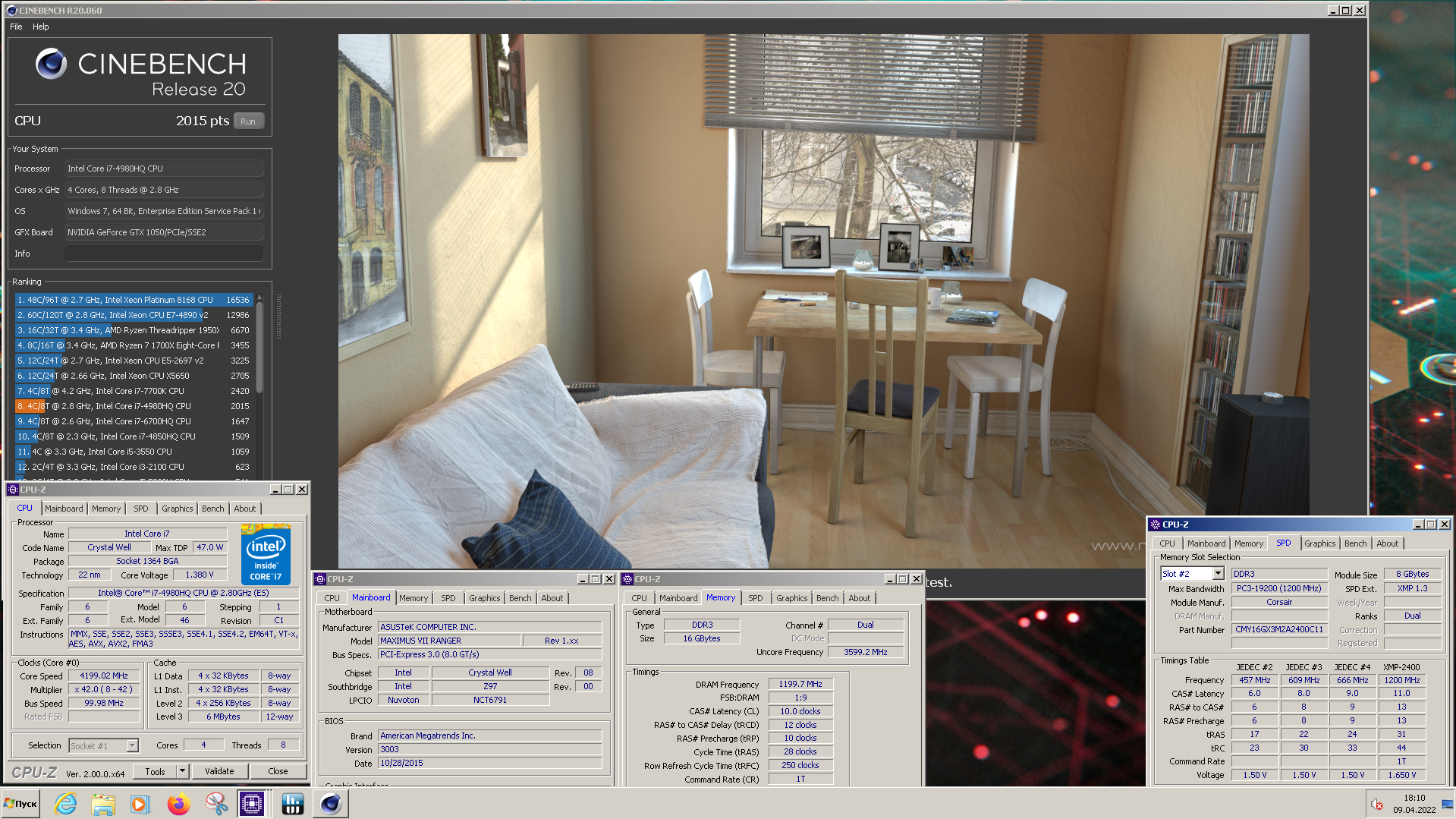Click the title icon of CPU-Z processor window

coord(13,490)
